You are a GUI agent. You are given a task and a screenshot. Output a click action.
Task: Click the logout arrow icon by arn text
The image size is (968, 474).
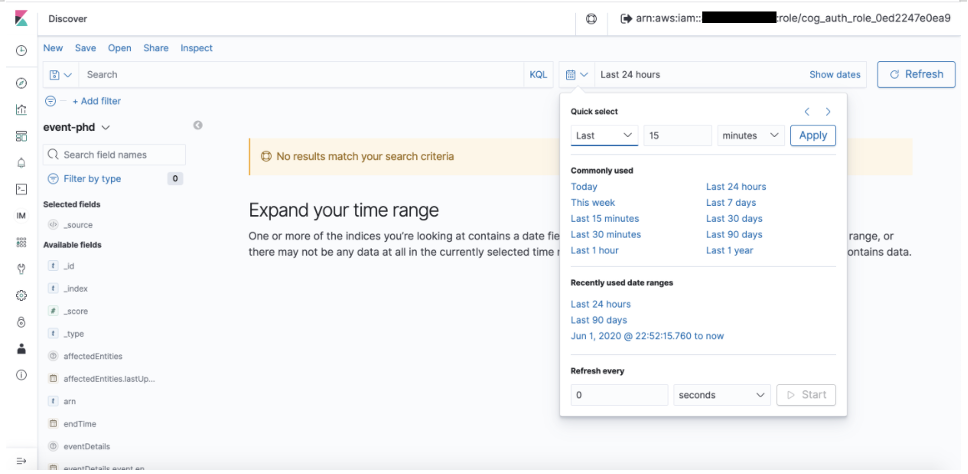pos(626,19)
